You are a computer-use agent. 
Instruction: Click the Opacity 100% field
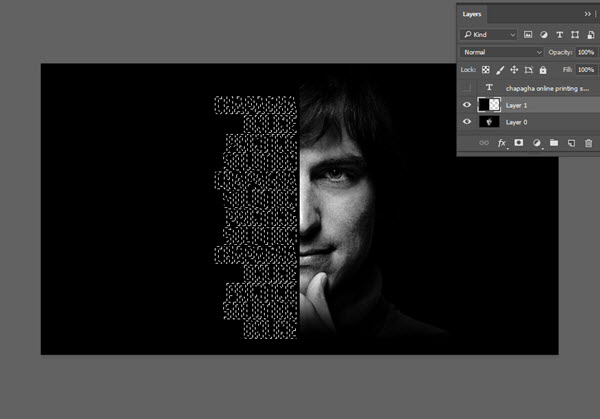point(586,52)
